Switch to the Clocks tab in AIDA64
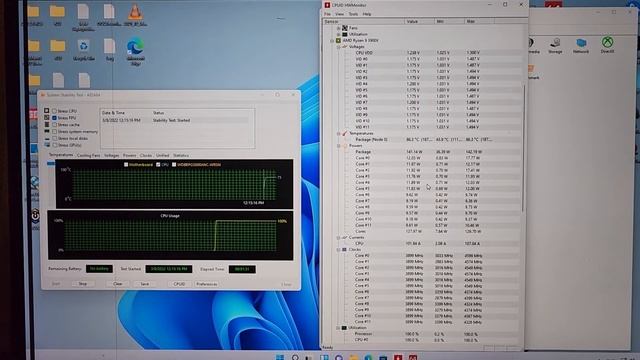The image size is (640, 360). tap(146, 155)
